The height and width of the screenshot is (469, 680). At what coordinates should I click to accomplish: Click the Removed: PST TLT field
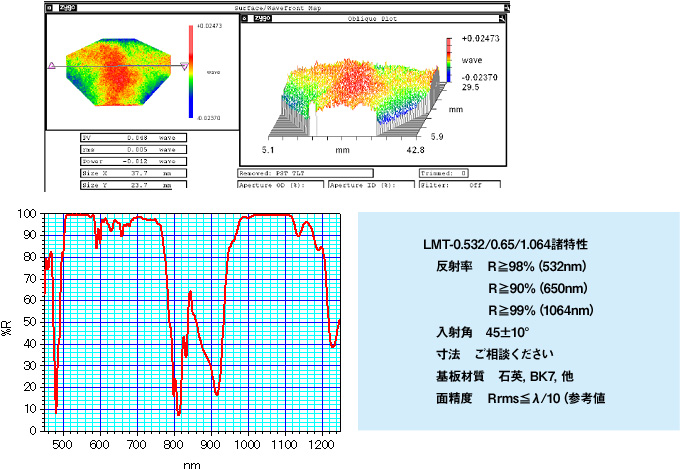[305, 172]
